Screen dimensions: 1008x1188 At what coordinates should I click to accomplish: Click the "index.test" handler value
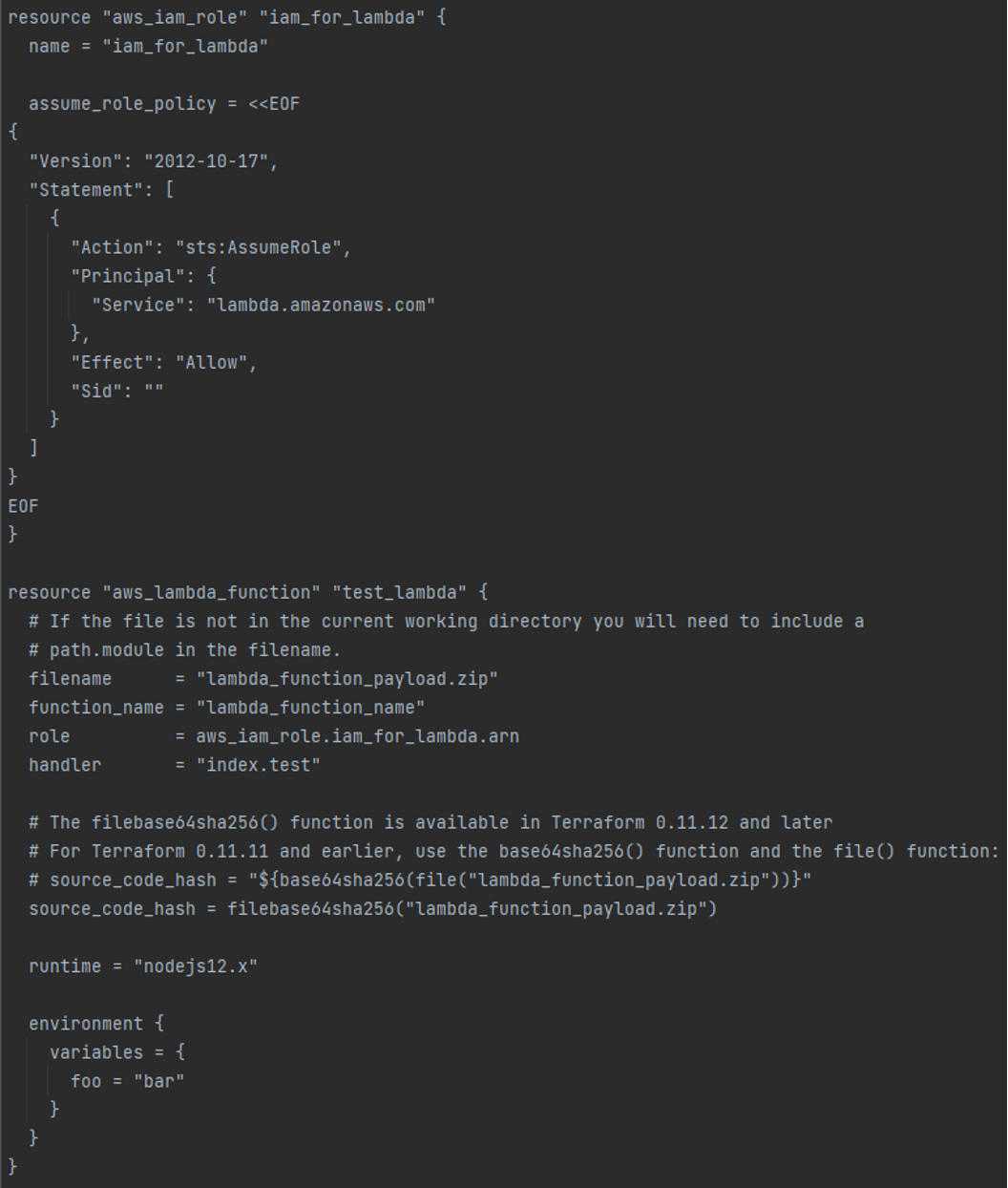pos(258,765)
